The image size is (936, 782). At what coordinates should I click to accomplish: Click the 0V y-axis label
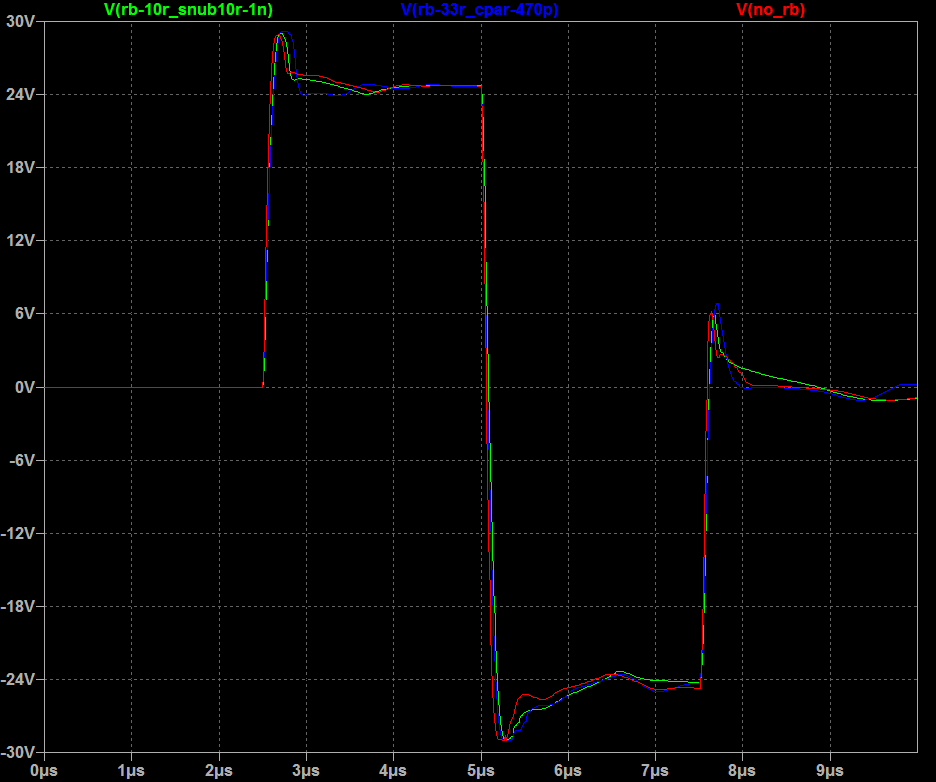pos(25,387)
